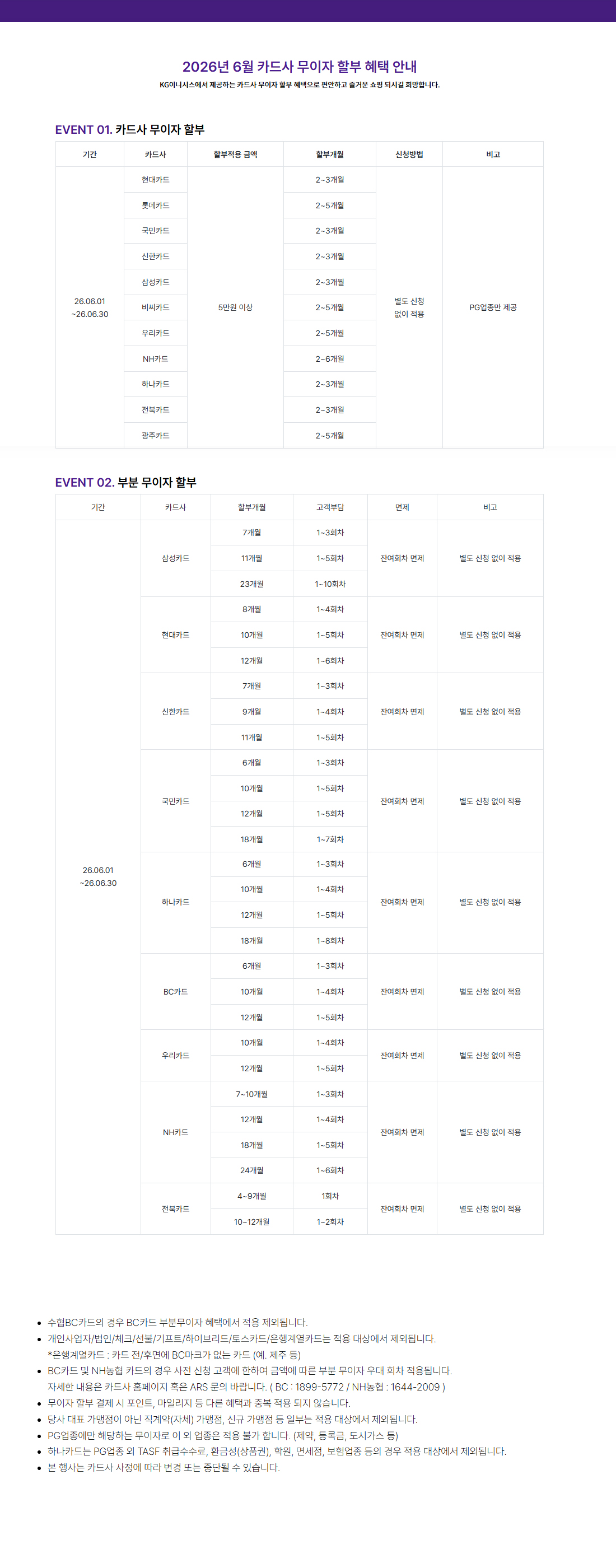Image resolution: width=616 pixels, height=1568 pixels.
Task: Click the 광주카드 cell in the first table
Action: [155, 435]
